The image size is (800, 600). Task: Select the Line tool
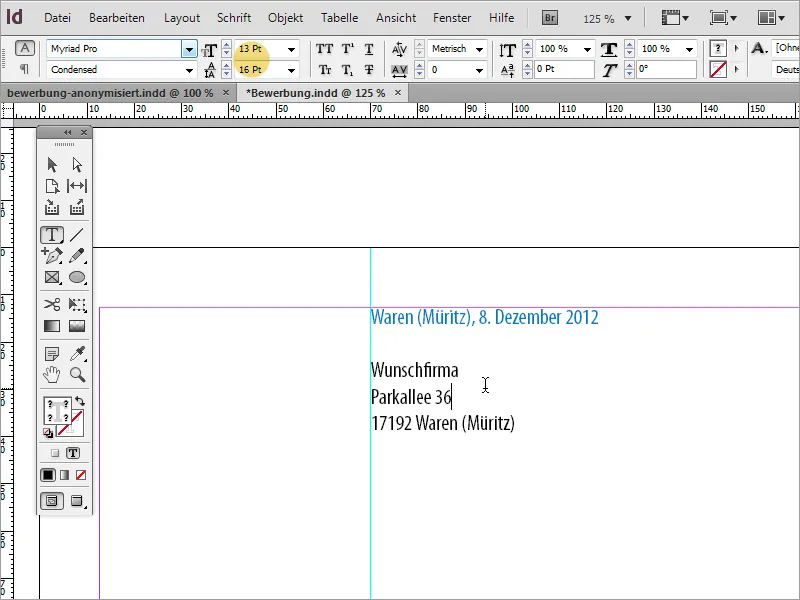77,235
